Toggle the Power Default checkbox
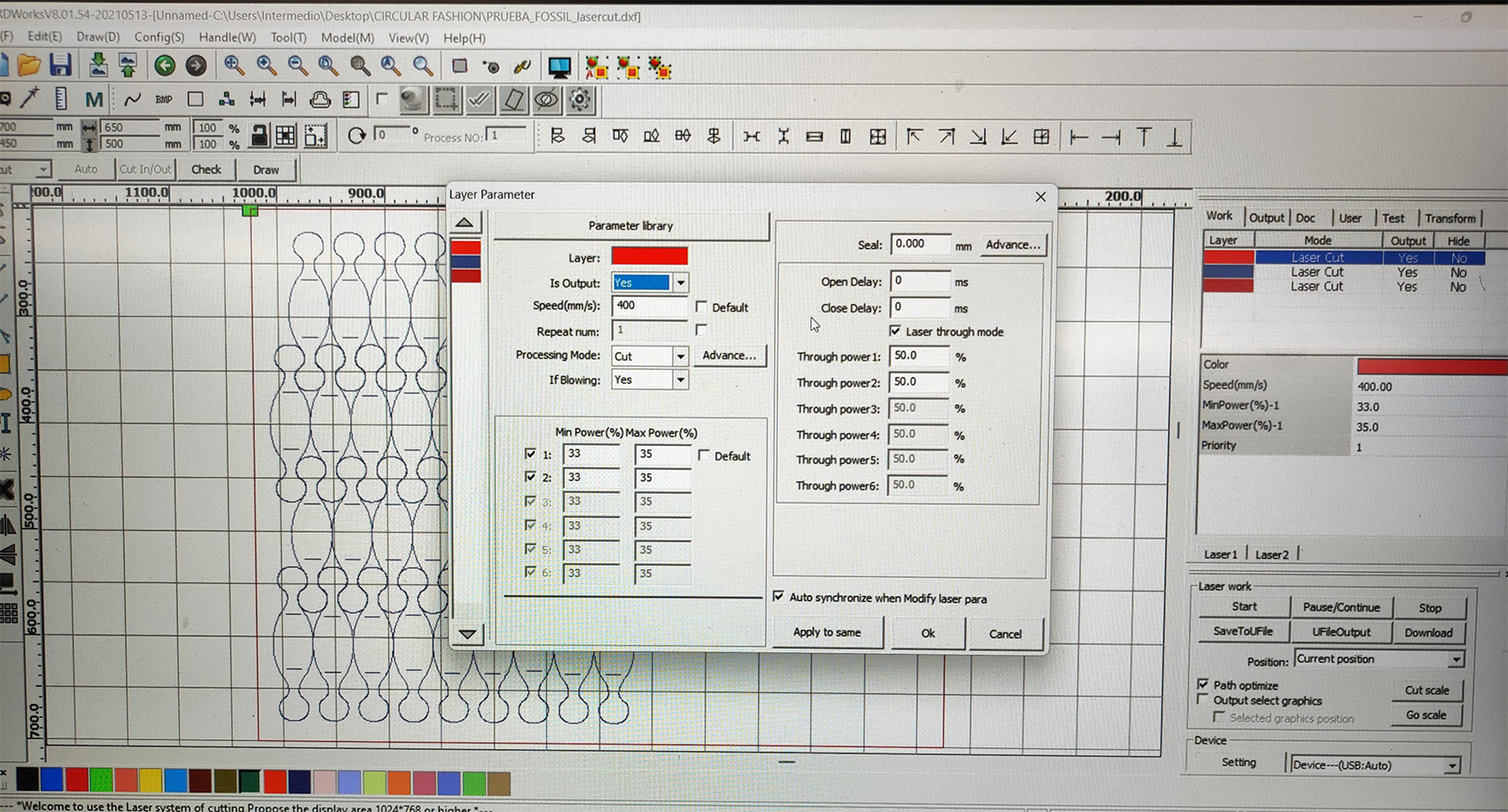Image resolution: width=1508 pixels, height=812 pixels. [704, 456]
